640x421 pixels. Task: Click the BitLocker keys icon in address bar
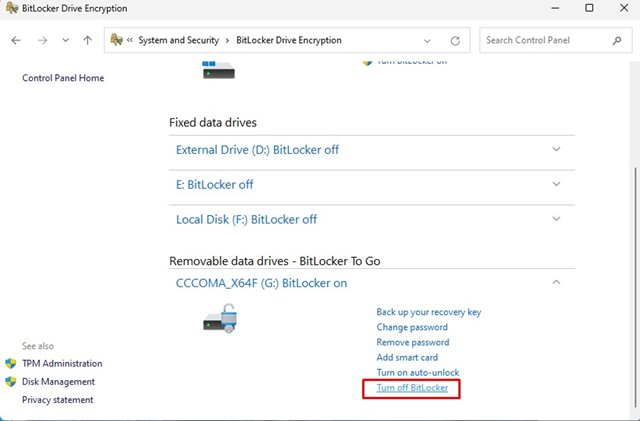[118, 41]
